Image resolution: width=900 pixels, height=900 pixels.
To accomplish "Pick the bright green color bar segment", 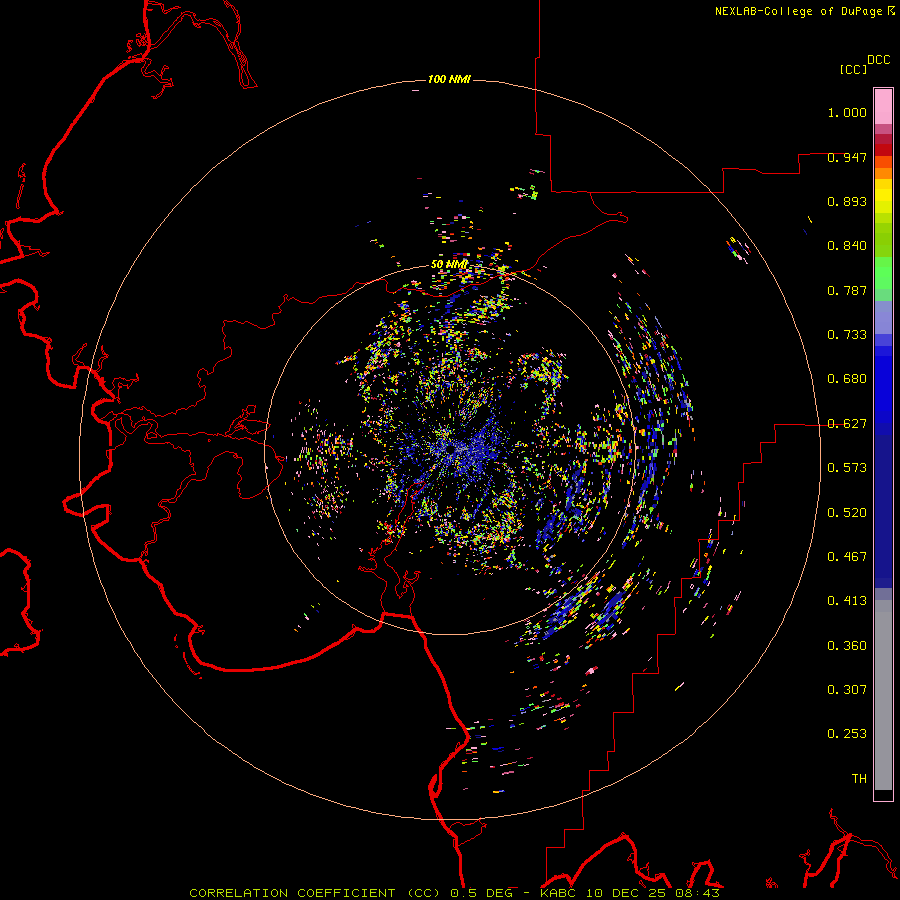I will click(x=883, y=273).
